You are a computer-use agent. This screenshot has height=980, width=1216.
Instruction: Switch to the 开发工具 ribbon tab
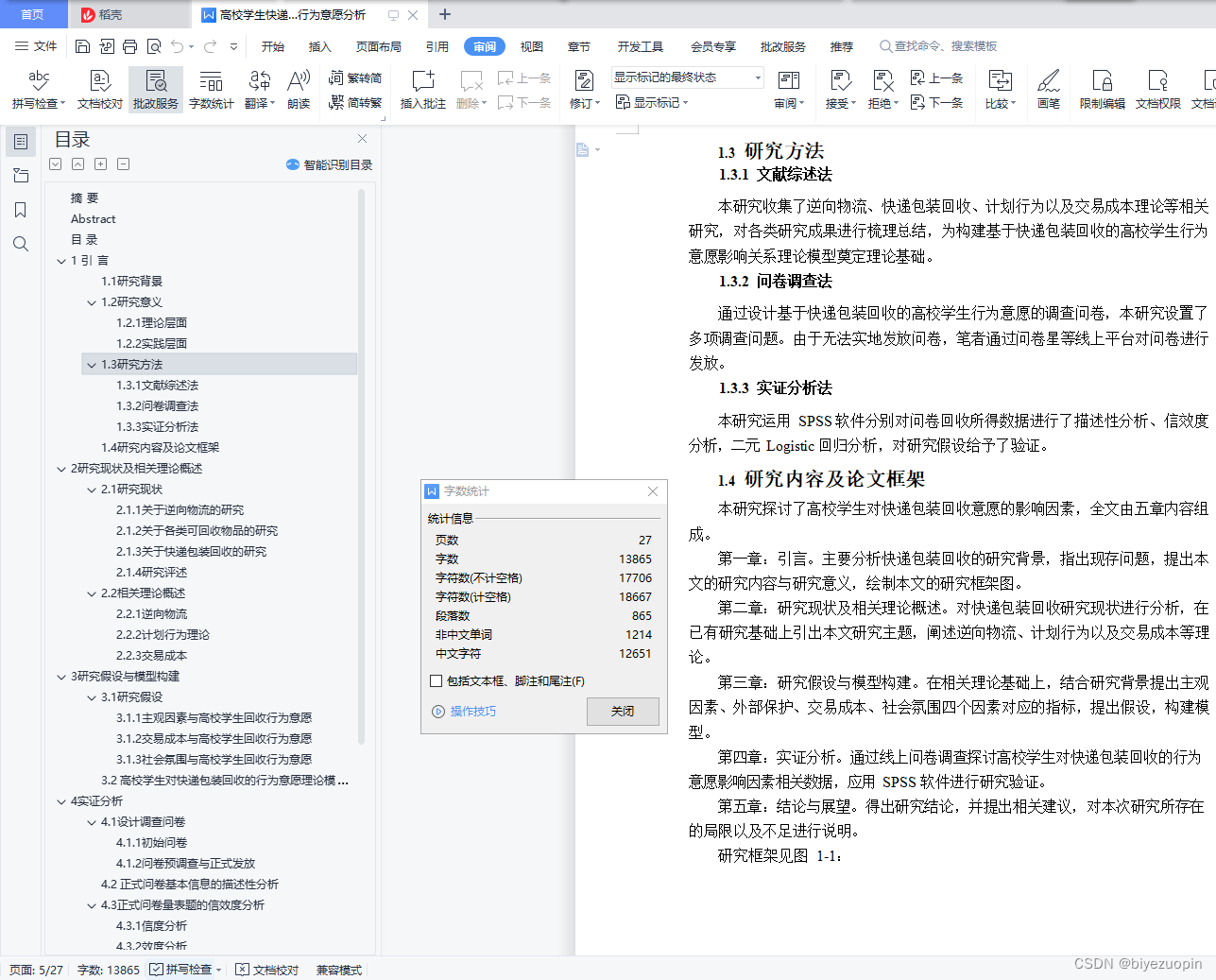pos(641,46)
